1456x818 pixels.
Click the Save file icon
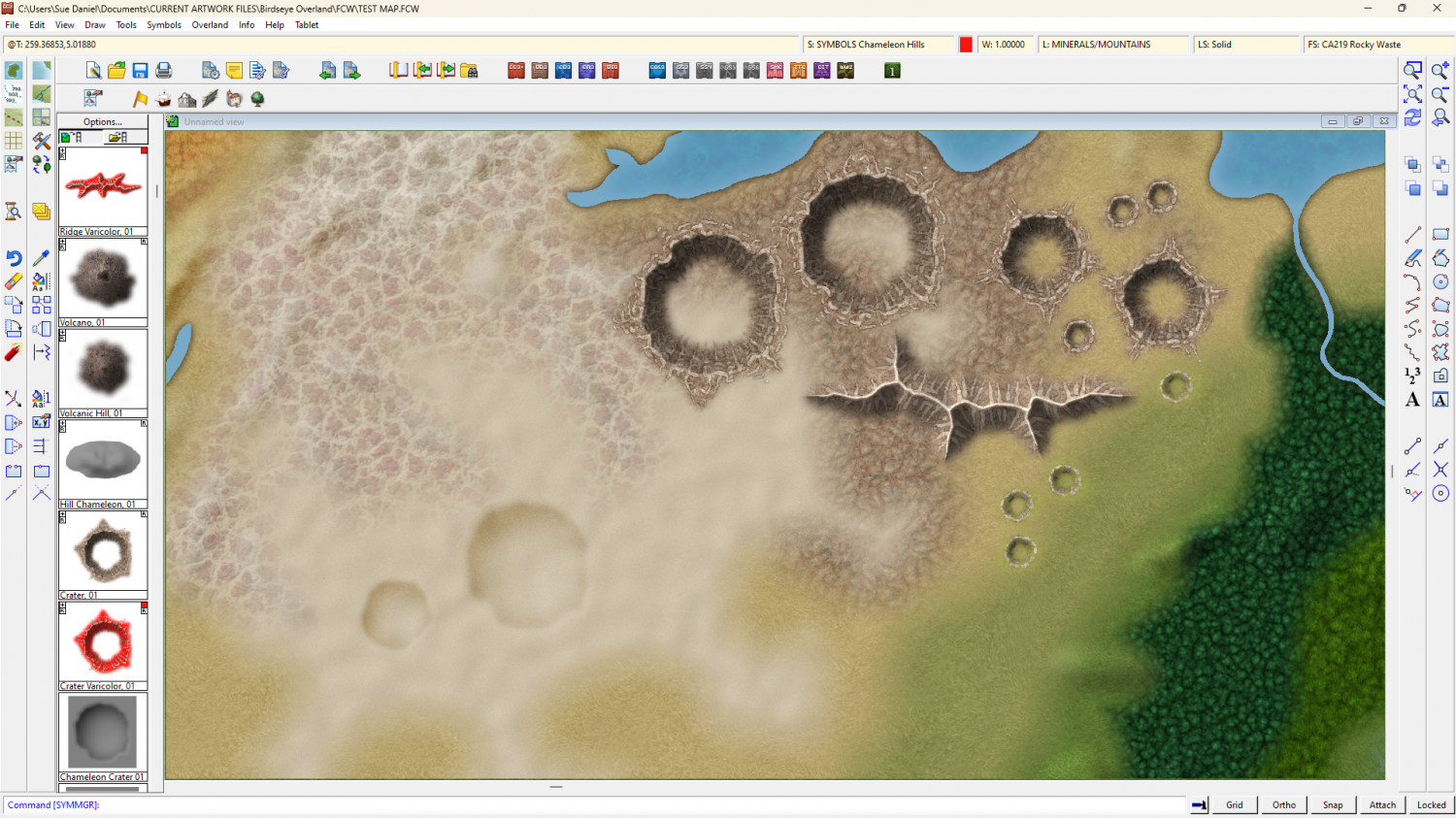click(140, 71)
